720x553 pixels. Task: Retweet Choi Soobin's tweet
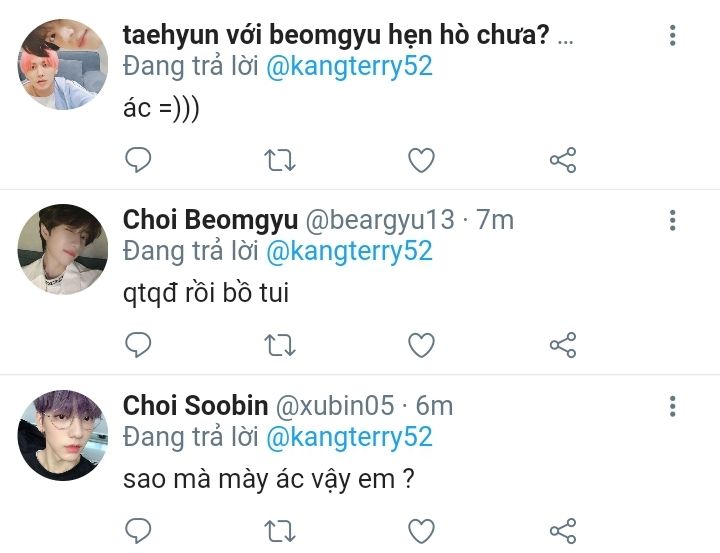(279, 530)
